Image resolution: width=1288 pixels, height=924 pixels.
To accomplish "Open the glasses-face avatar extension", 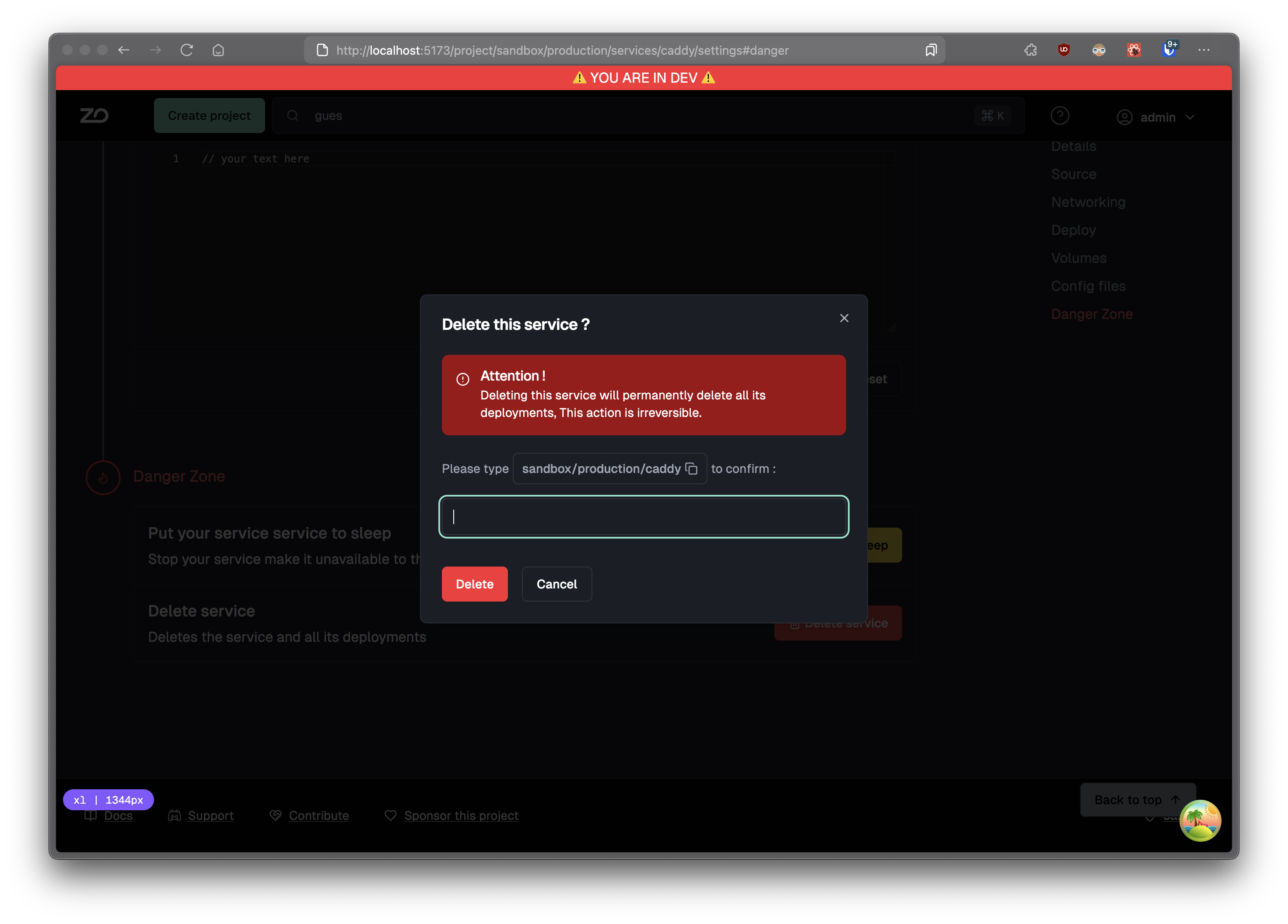I will (x=1099, y=50).
